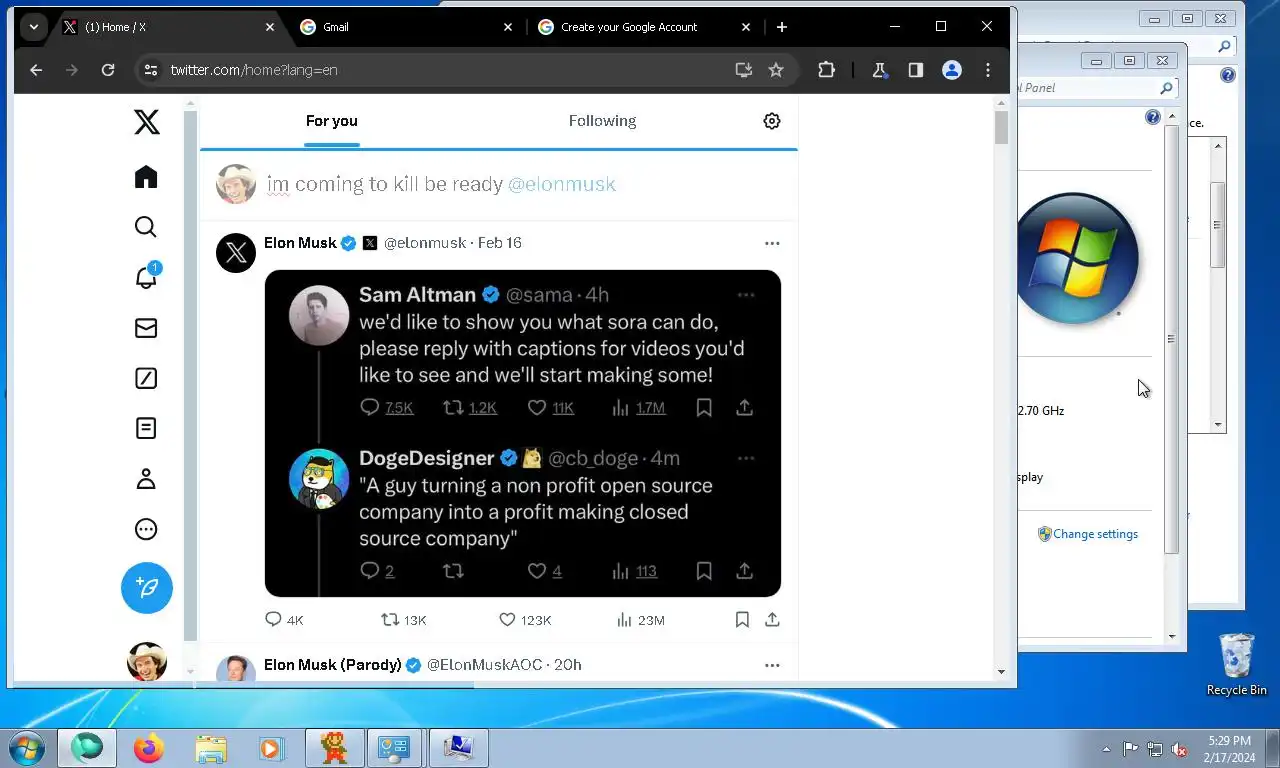Image resolution: width=1280 pixels, height=768 pixels.
Task: Open Home from the X sidebar
Action: 146,177
